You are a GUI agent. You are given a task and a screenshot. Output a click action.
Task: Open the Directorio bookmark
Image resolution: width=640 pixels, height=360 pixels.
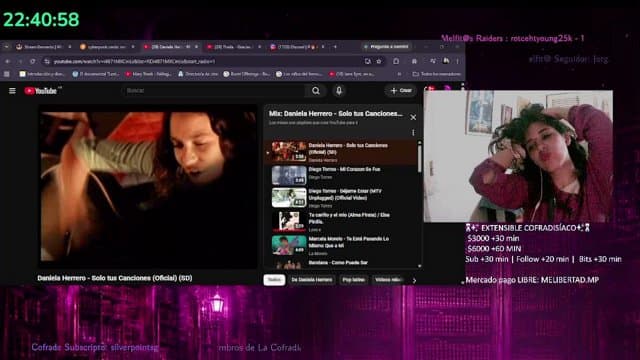[x=198, y=74]
